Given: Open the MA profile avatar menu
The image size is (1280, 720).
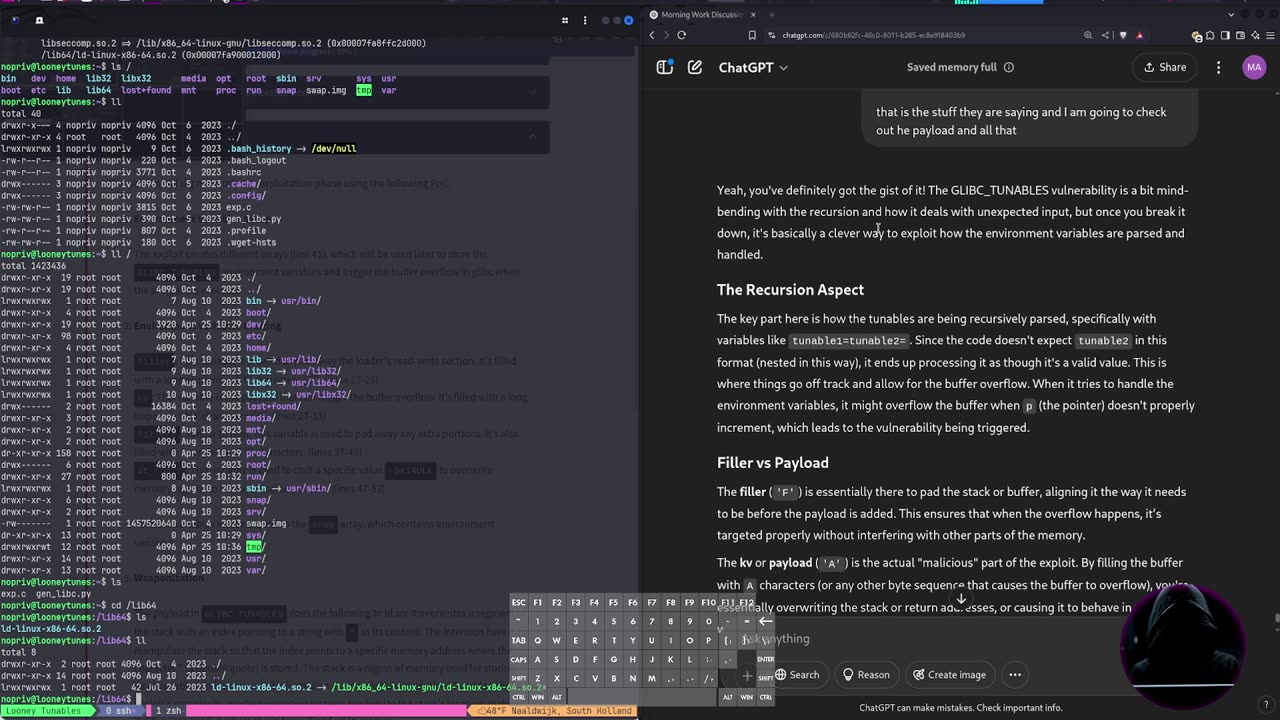Looking at the screenshot, I should click(x=1254, y=67).
